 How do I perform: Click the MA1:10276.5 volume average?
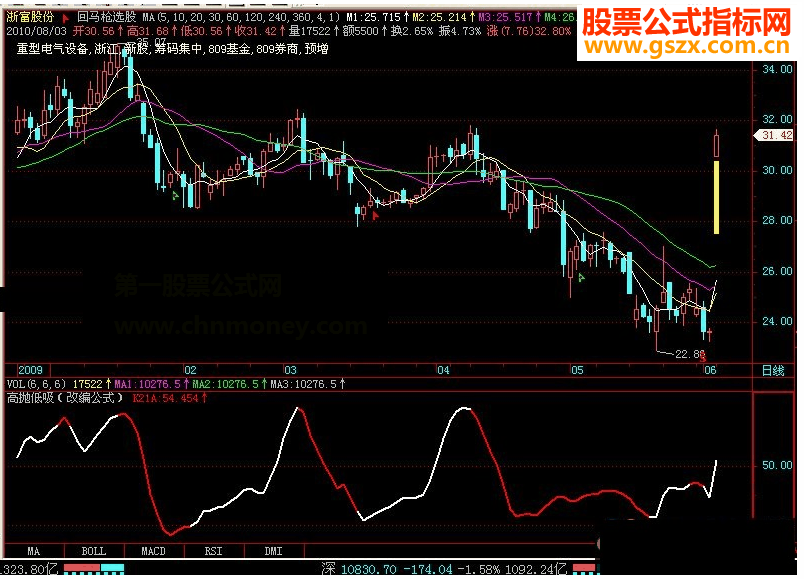point(151,384)
